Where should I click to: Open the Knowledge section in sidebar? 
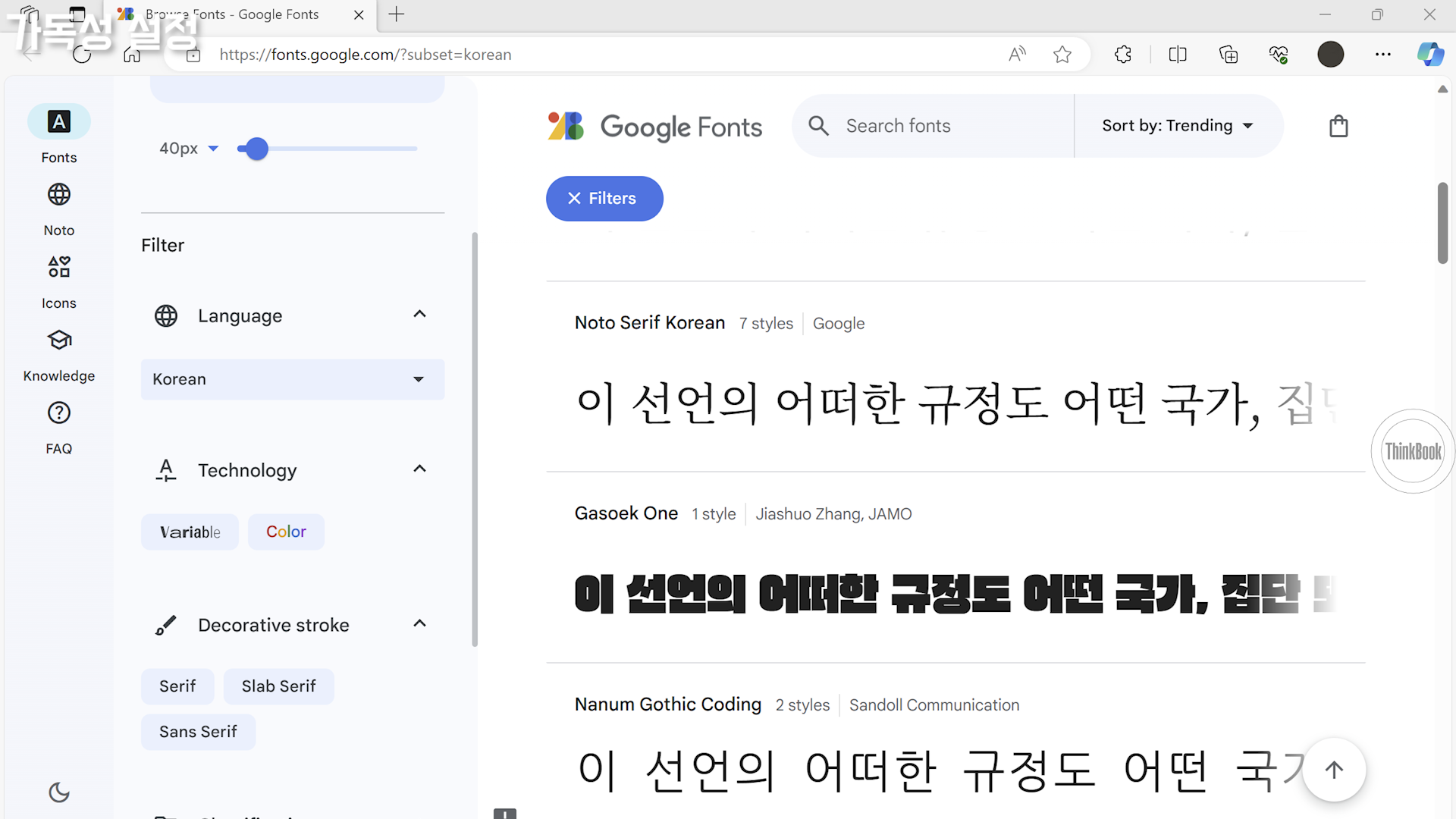coord(59,340)
